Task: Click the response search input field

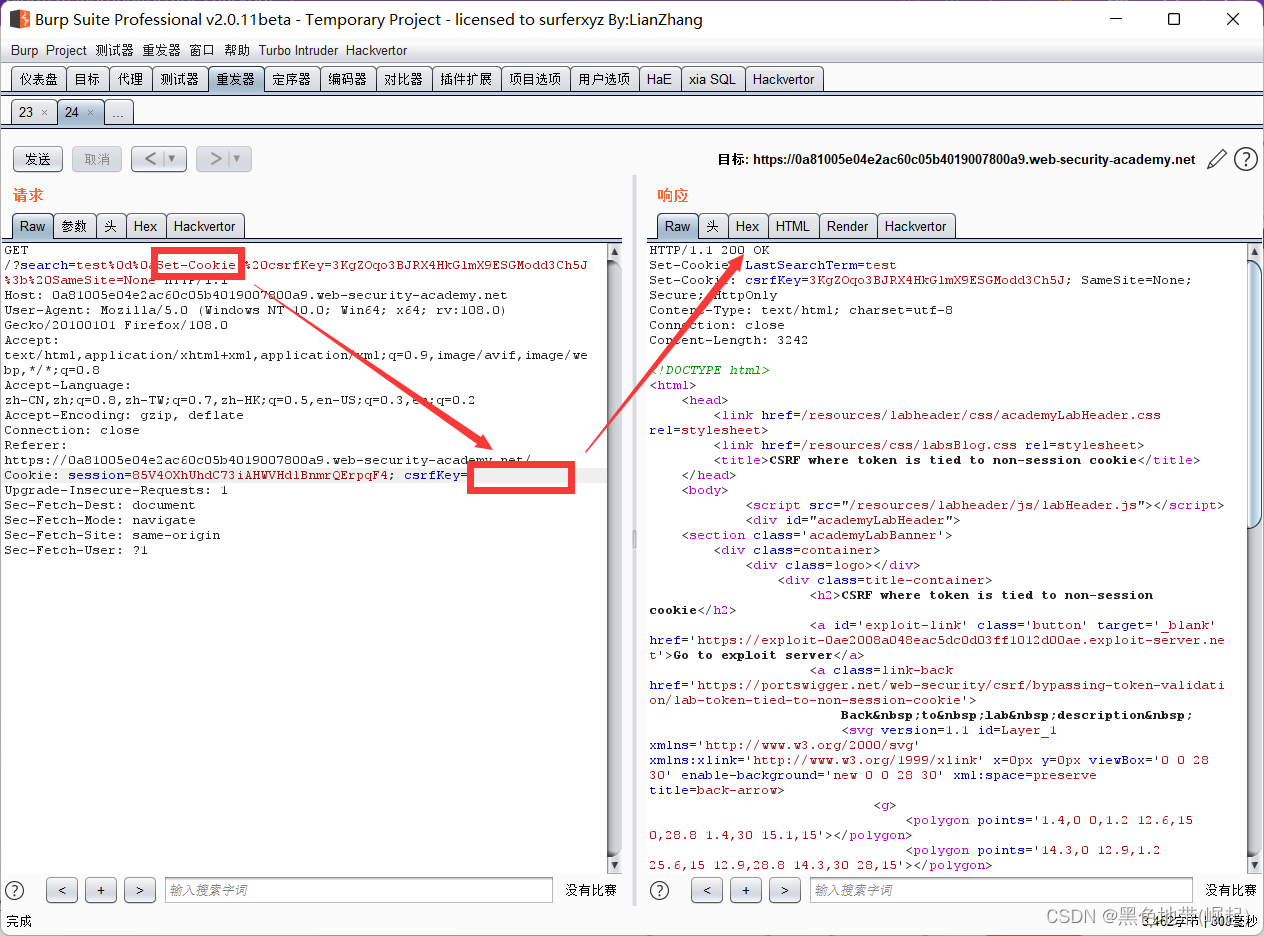Action: (x=1000, y=890)
